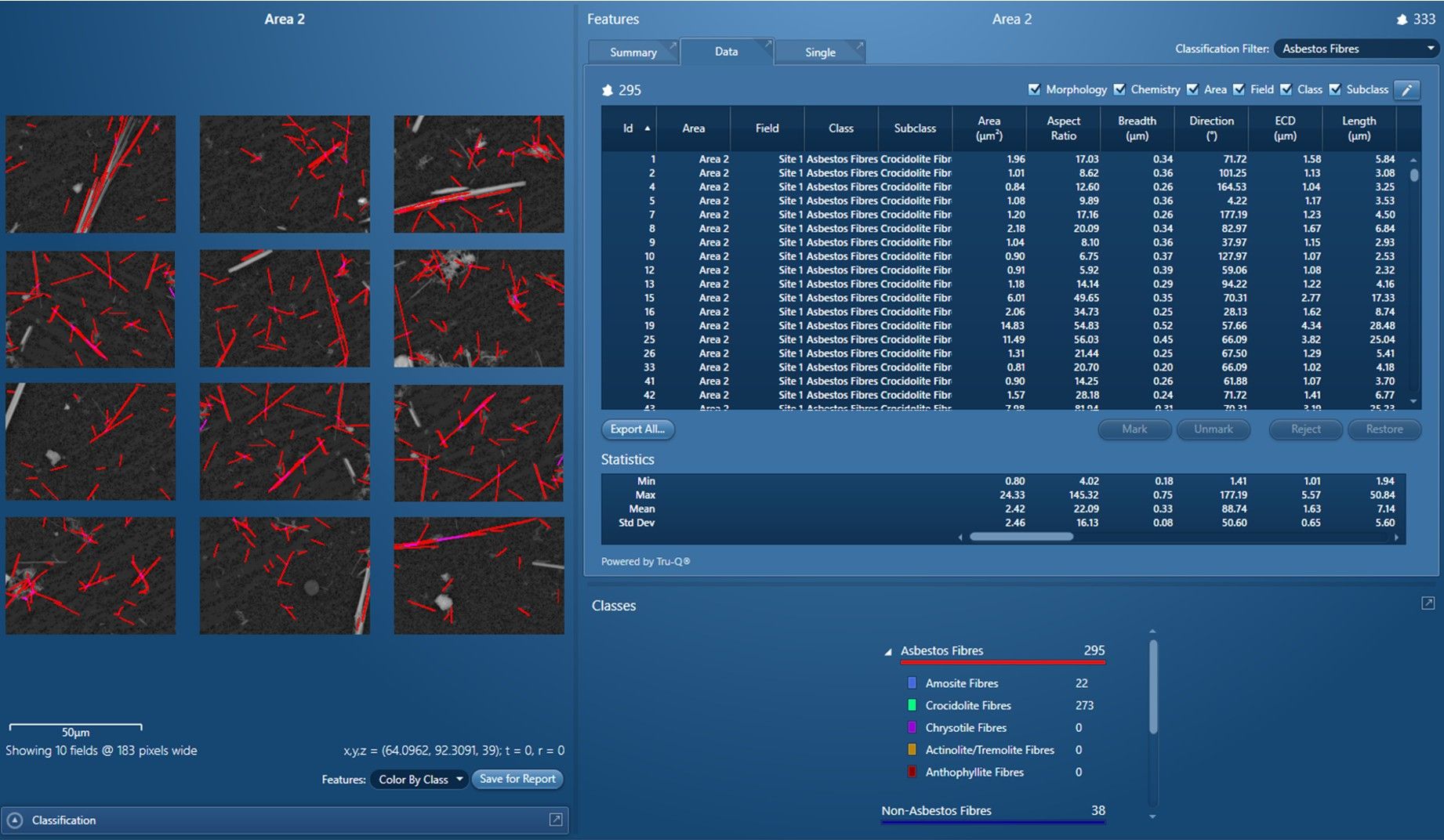Viewport: 1444px width, 840px height.
Task: Pop out the Classification panel icon
Action: coord(555,820)
